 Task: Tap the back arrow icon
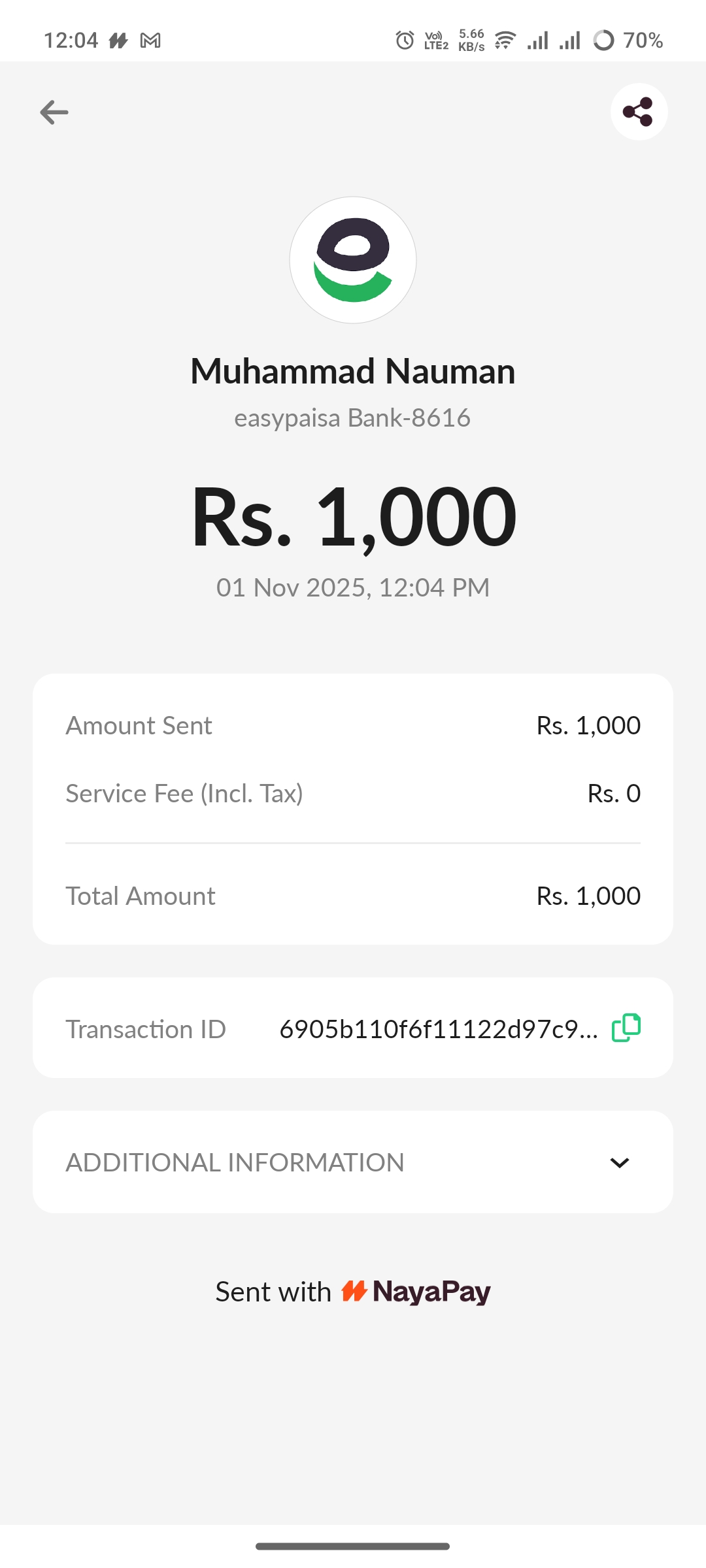pyautogui.click(x=54, y=112)
